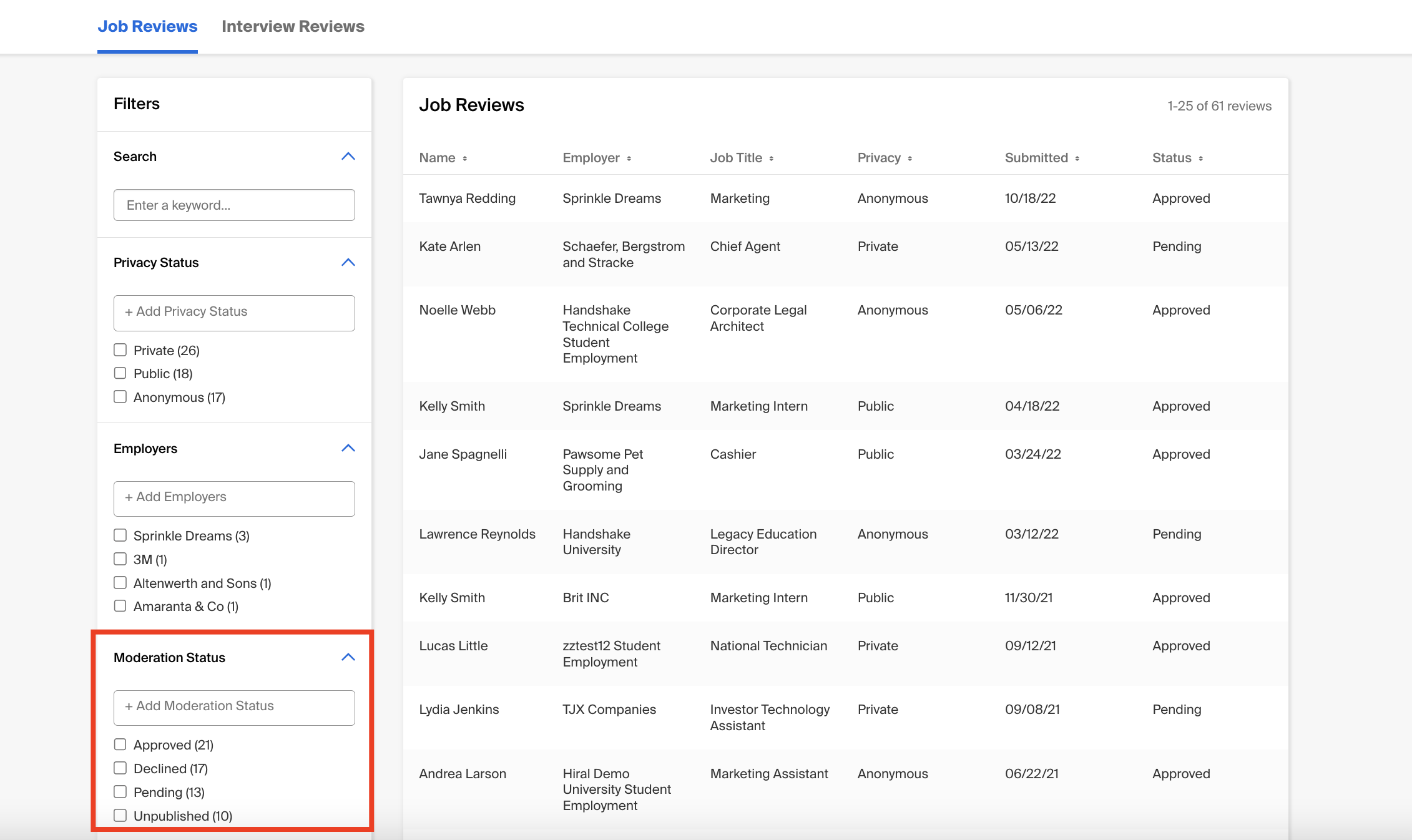Collapse the Moderation Status section
1412x840 pixels.
(x=348, y=657)
